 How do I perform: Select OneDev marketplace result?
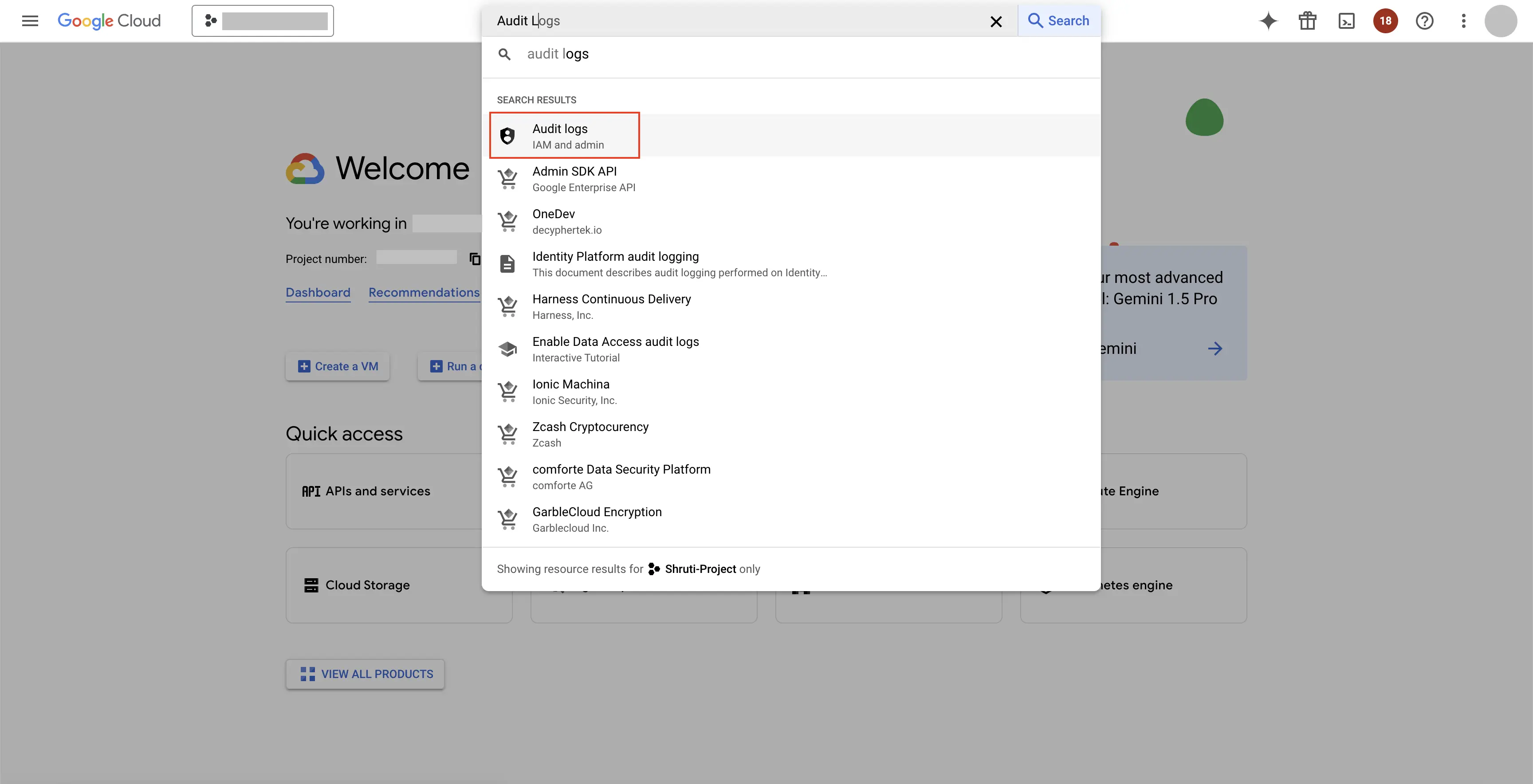[x=791, y=221]
